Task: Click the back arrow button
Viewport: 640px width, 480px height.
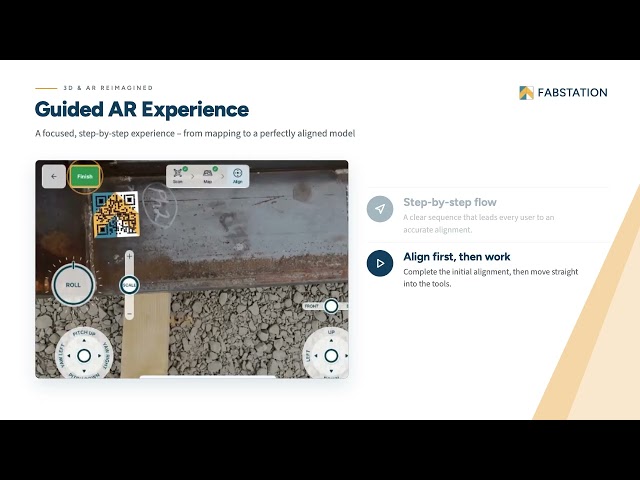Action: (54, 176)
